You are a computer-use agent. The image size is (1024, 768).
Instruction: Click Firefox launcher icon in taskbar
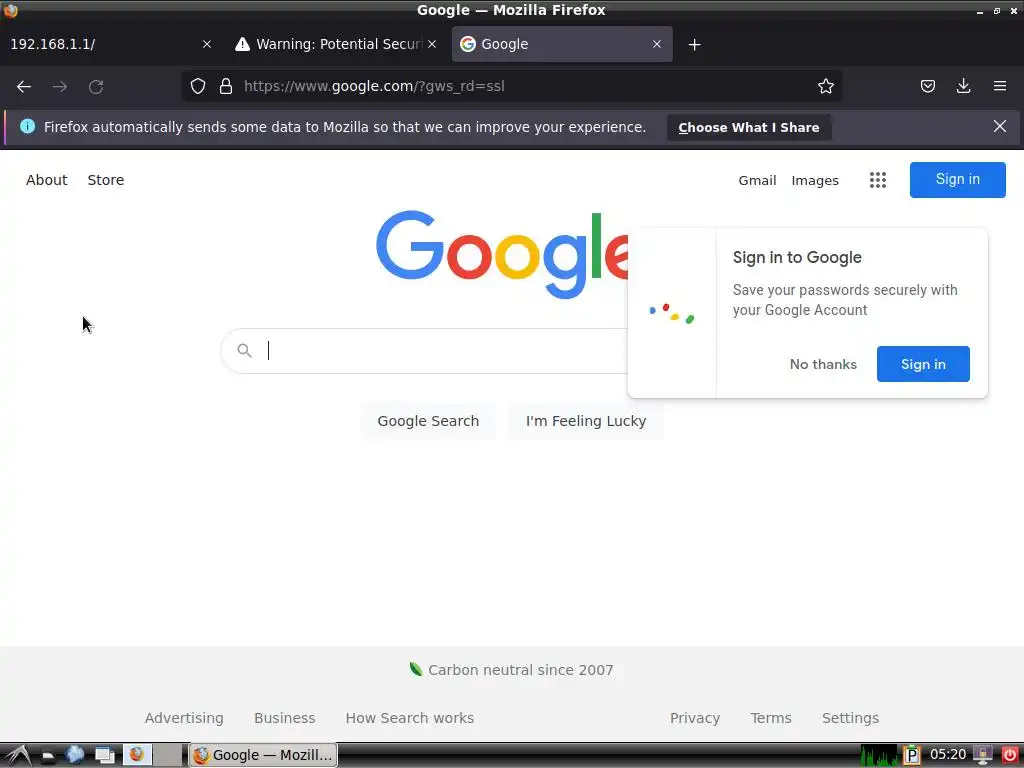136,755
